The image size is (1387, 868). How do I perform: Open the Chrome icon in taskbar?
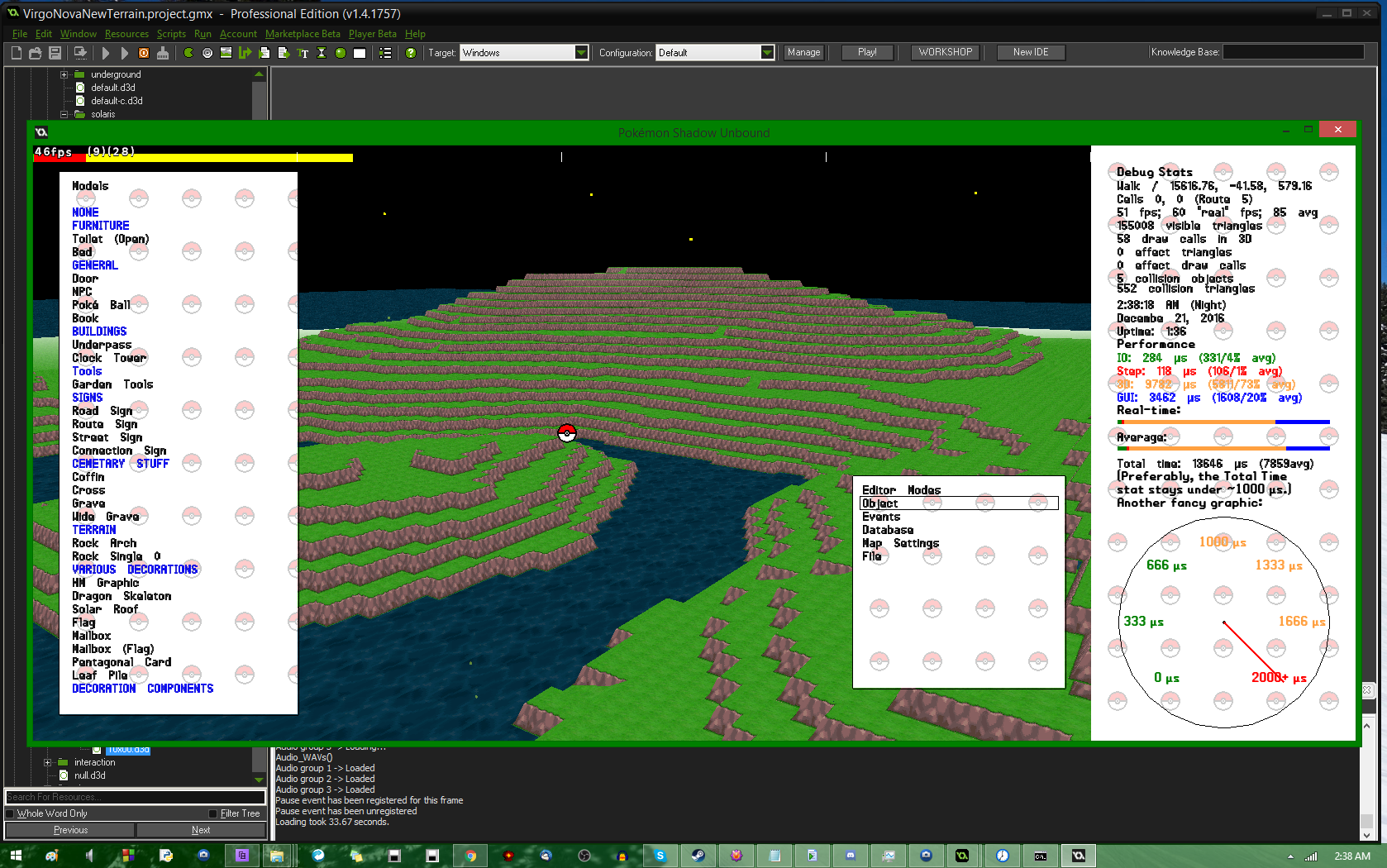(470, 856)
